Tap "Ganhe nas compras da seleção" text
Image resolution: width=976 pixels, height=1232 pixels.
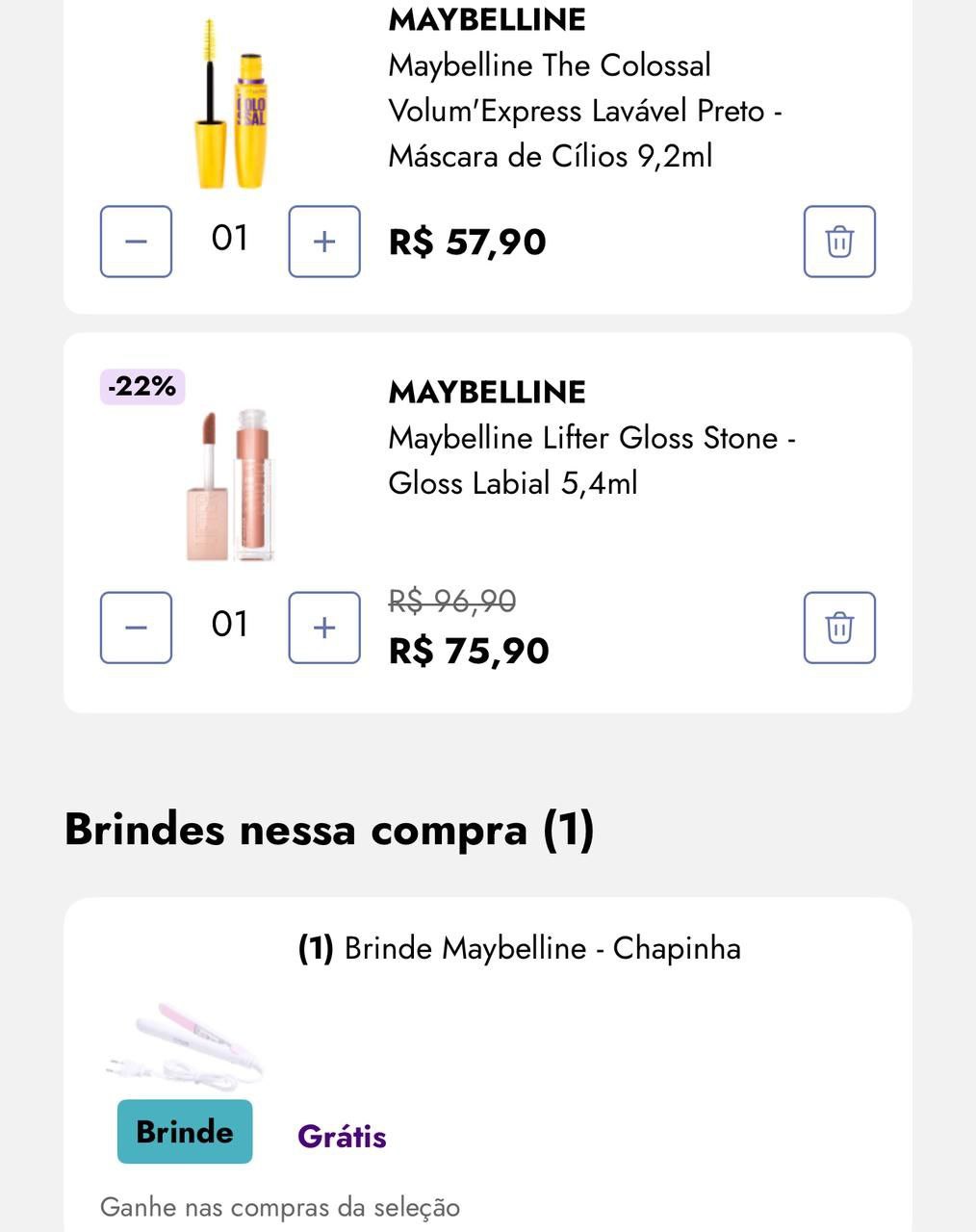280,1207
